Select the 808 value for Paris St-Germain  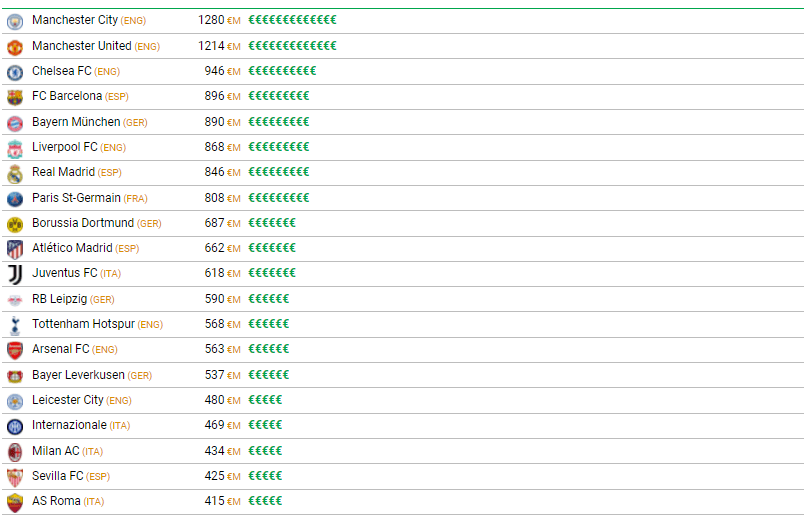[x=214, y=197]
